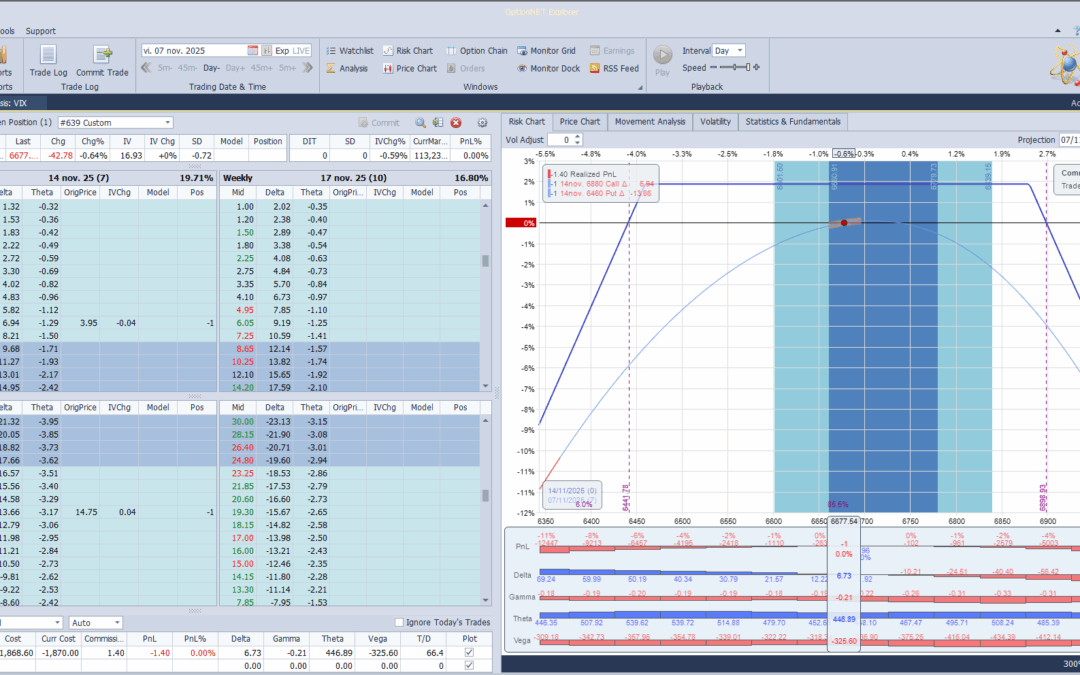1080x675 pixels.
Task: Increase speed with plus icon
Action: (x=756, y=68)
